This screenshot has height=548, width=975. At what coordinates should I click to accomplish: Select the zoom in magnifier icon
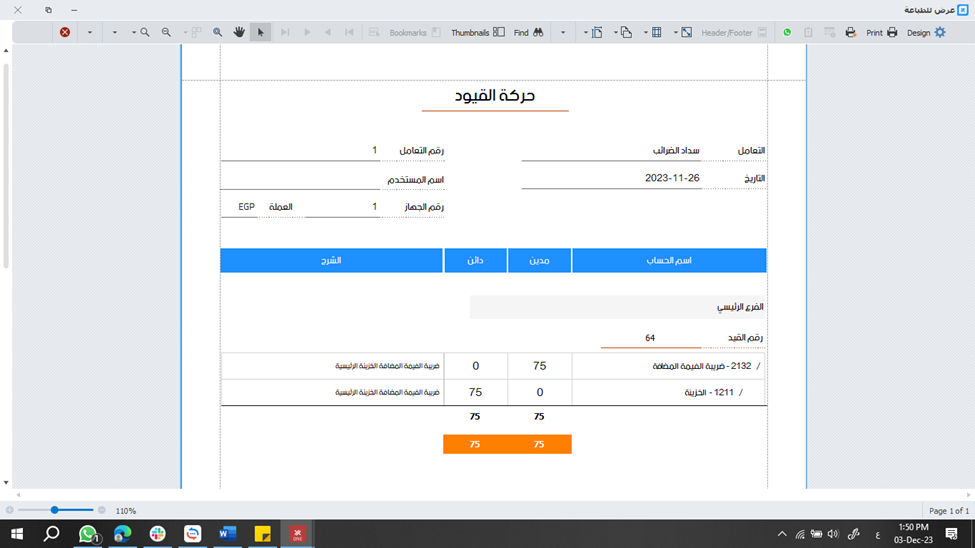[x=145, y=32]
